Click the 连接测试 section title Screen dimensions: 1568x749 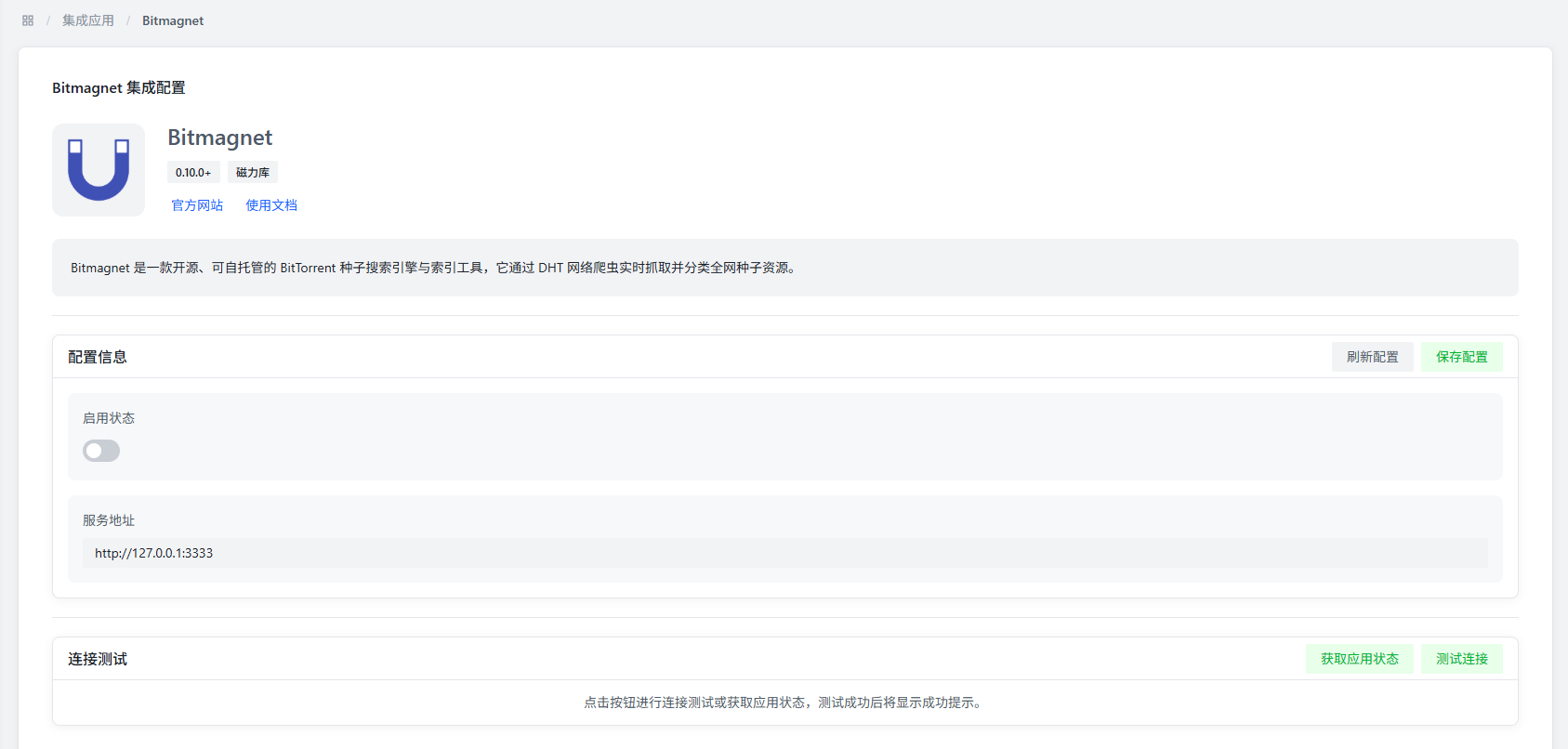pos(98,659)
